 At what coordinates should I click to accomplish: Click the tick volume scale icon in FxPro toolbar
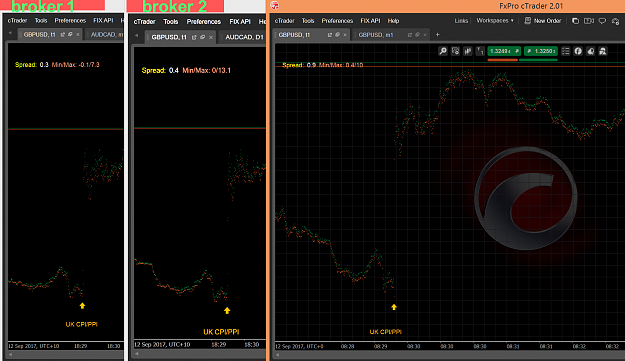480,51
